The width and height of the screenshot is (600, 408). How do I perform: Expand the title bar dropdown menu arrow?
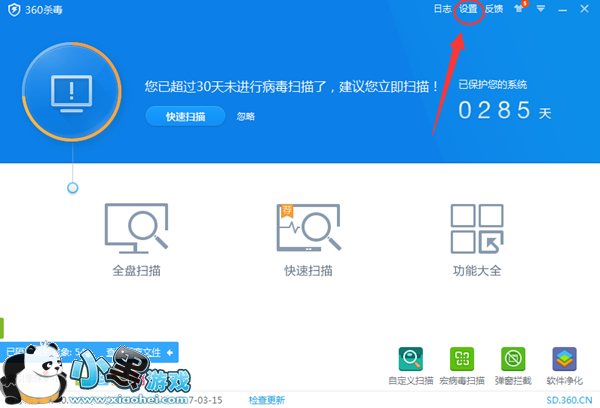pos(541,8)
